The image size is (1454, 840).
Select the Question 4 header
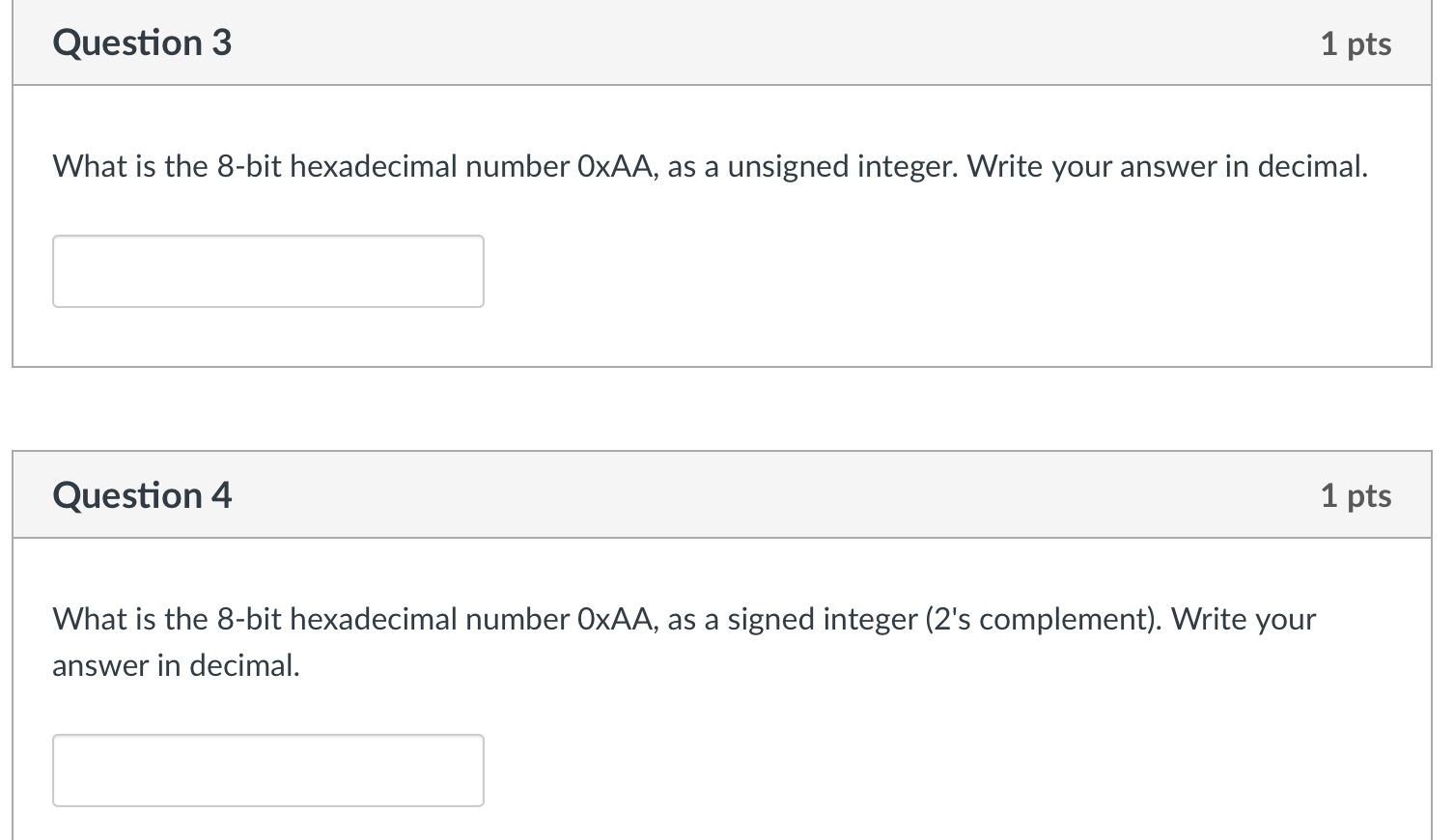click(142, 494)
